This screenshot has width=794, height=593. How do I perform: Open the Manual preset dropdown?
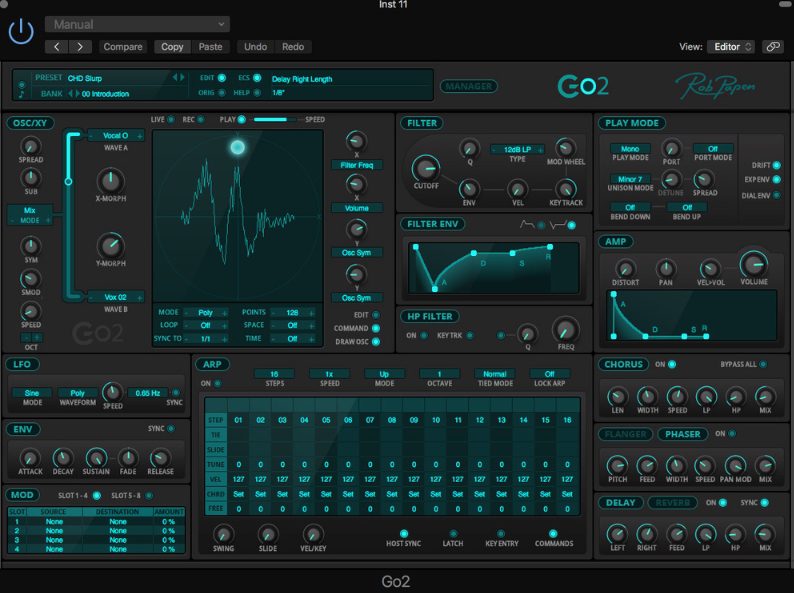[x=137, y=24]
